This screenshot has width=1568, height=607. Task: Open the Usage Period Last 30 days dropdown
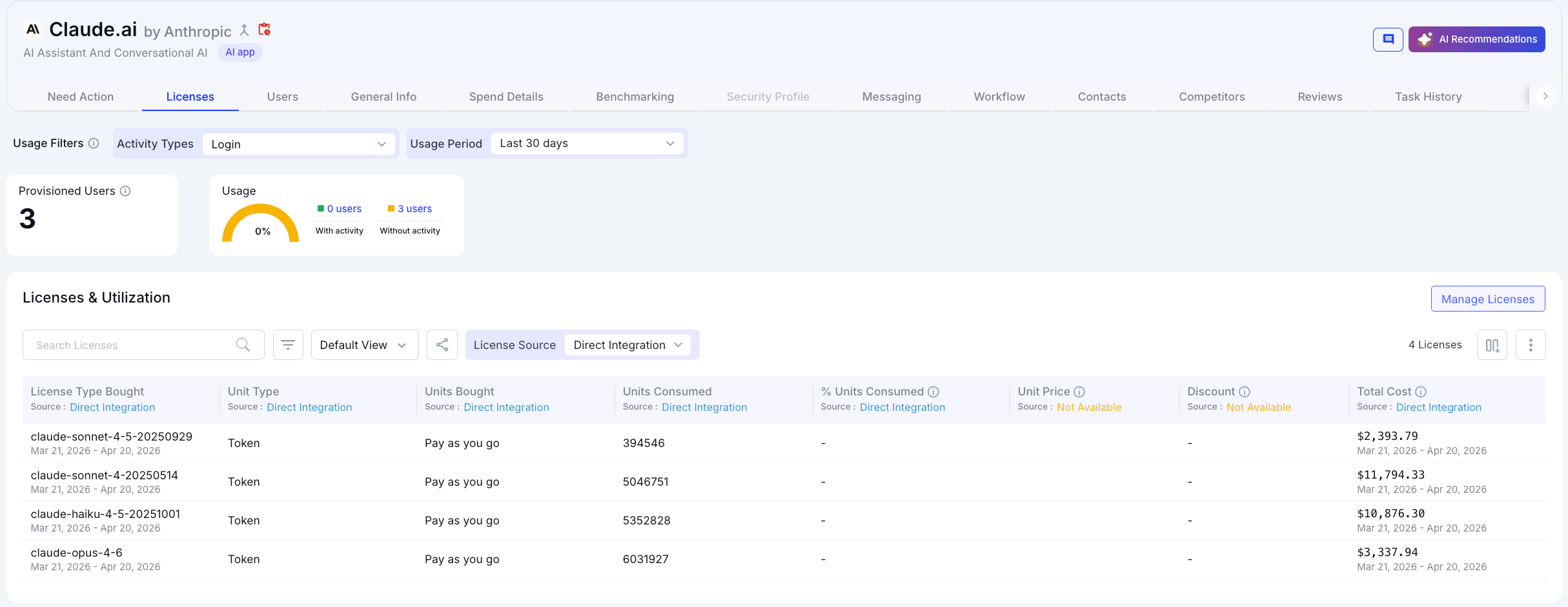pos(587,143)
